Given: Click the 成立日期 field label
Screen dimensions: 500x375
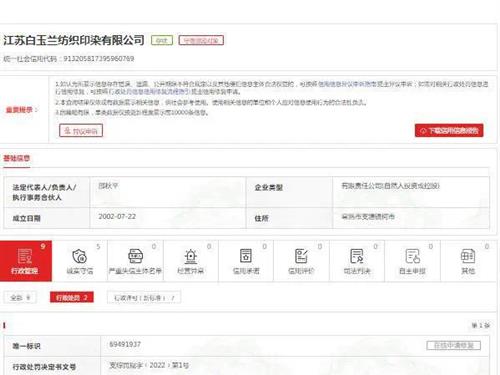Looking at the screenshot, I should click(x=26, y=218).
